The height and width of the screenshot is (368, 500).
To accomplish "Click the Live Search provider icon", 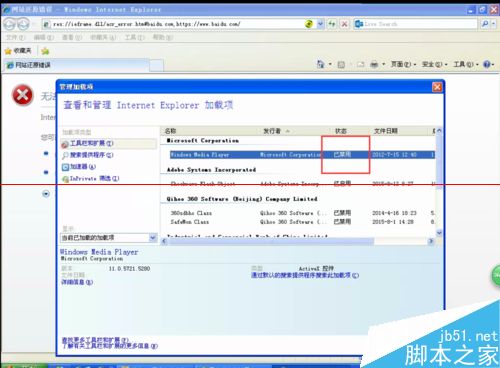I will point(359,24).
